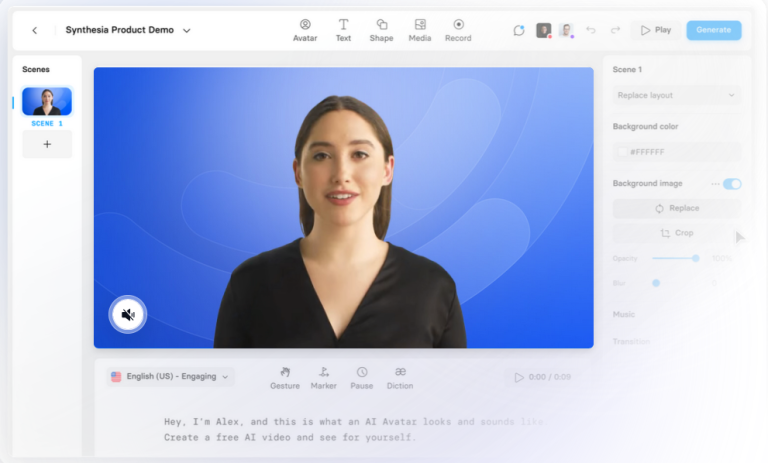
Task: Insert a Gesture into the script
Action: pos(284,377)
